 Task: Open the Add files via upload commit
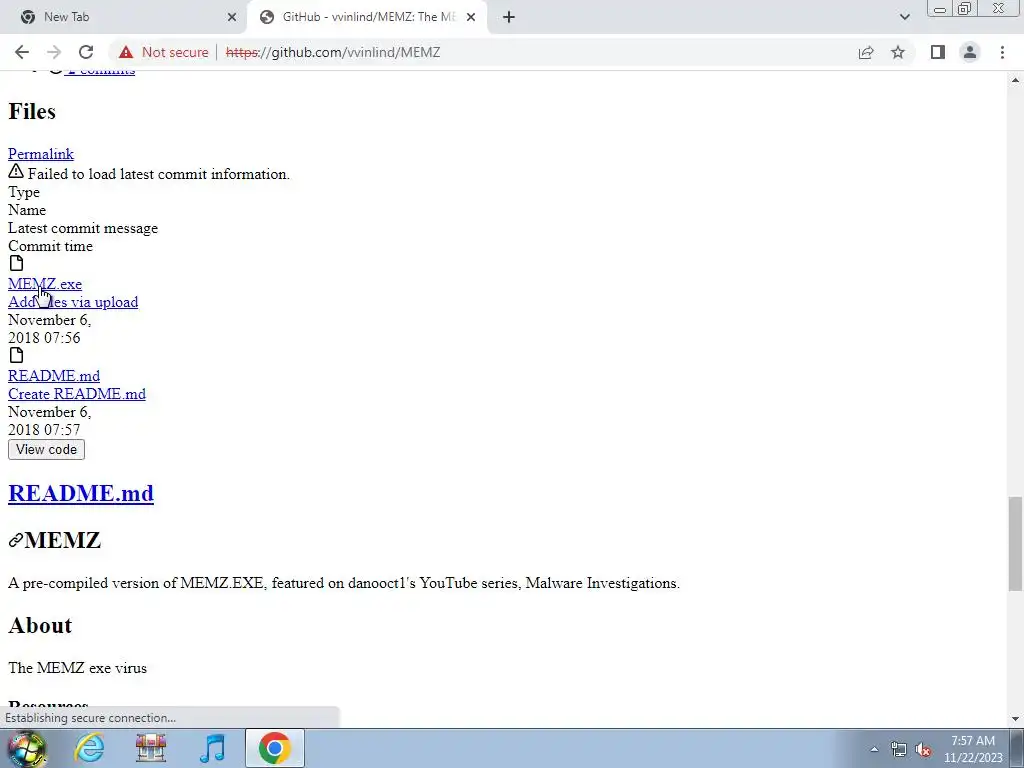click(x=73, y=302)
